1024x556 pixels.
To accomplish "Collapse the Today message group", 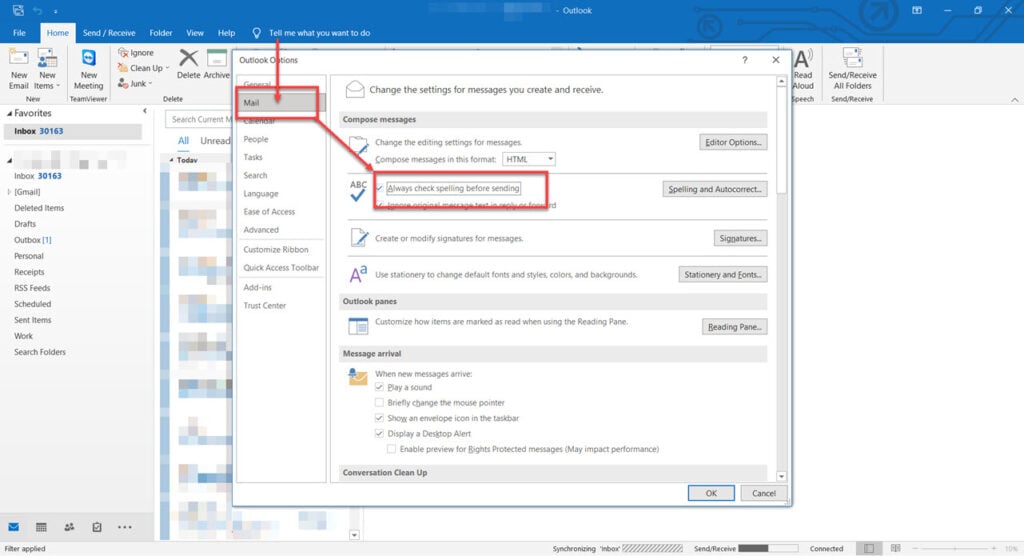I will [x=172, y=159].
